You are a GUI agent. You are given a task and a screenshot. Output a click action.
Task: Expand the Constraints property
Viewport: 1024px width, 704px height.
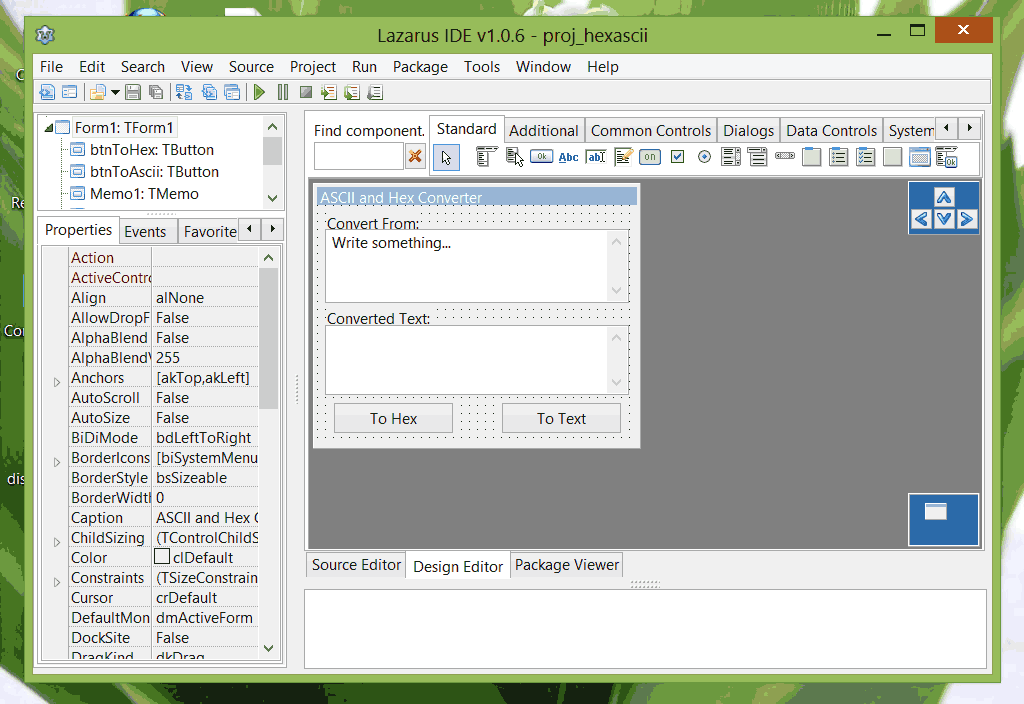click(x=57, y=582)
